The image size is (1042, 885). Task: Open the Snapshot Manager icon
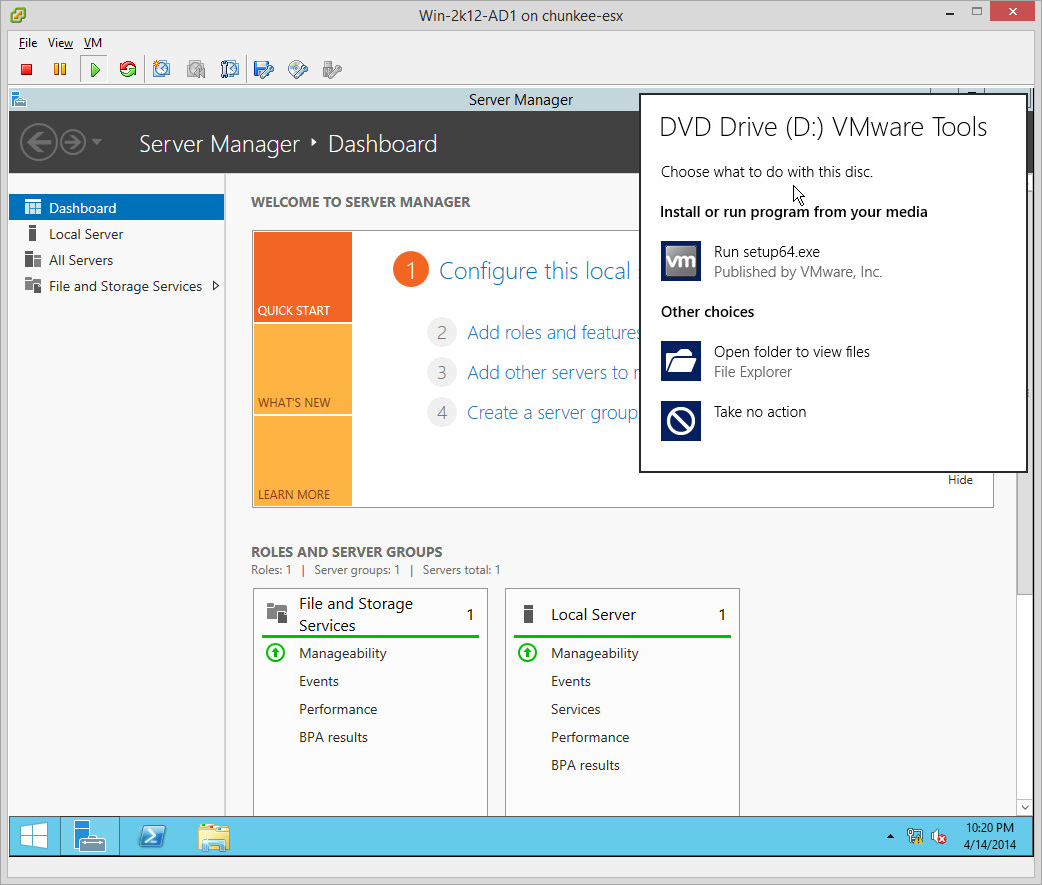tap(230, 69)
